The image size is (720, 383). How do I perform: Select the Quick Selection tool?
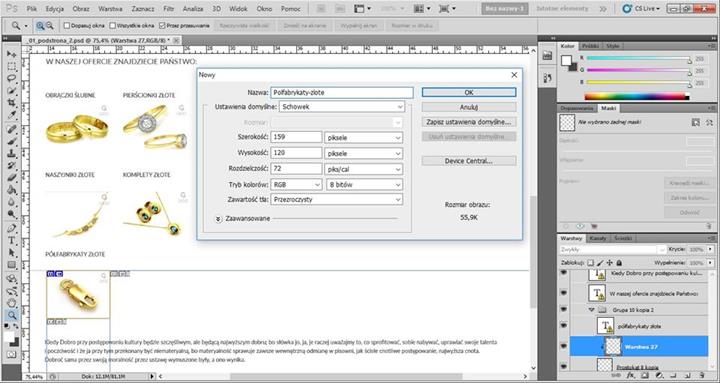11,90
